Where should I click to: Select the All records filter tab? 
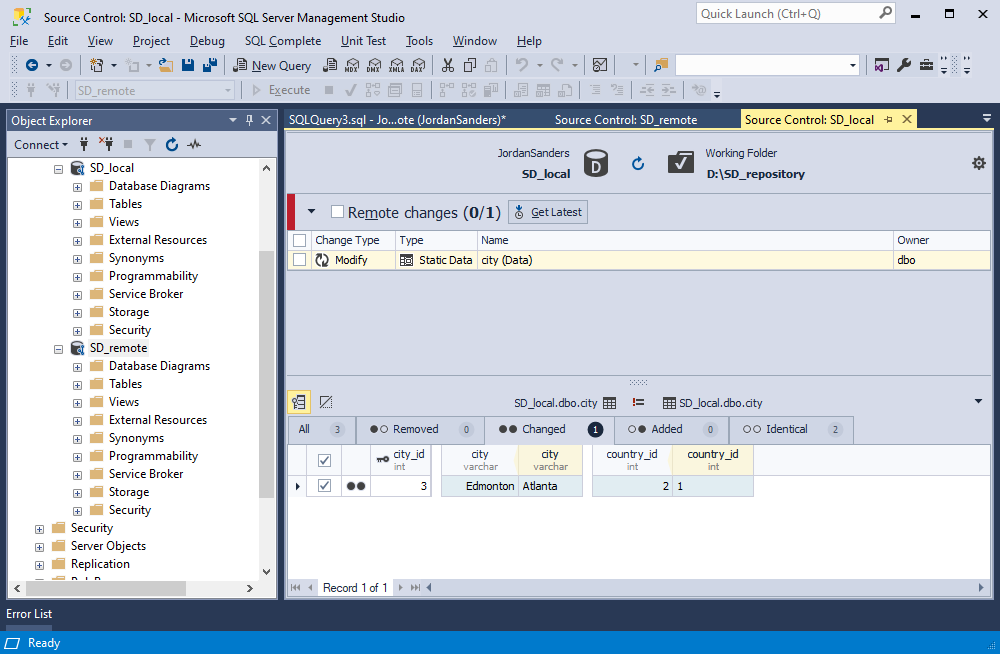(x=321, y=429)
